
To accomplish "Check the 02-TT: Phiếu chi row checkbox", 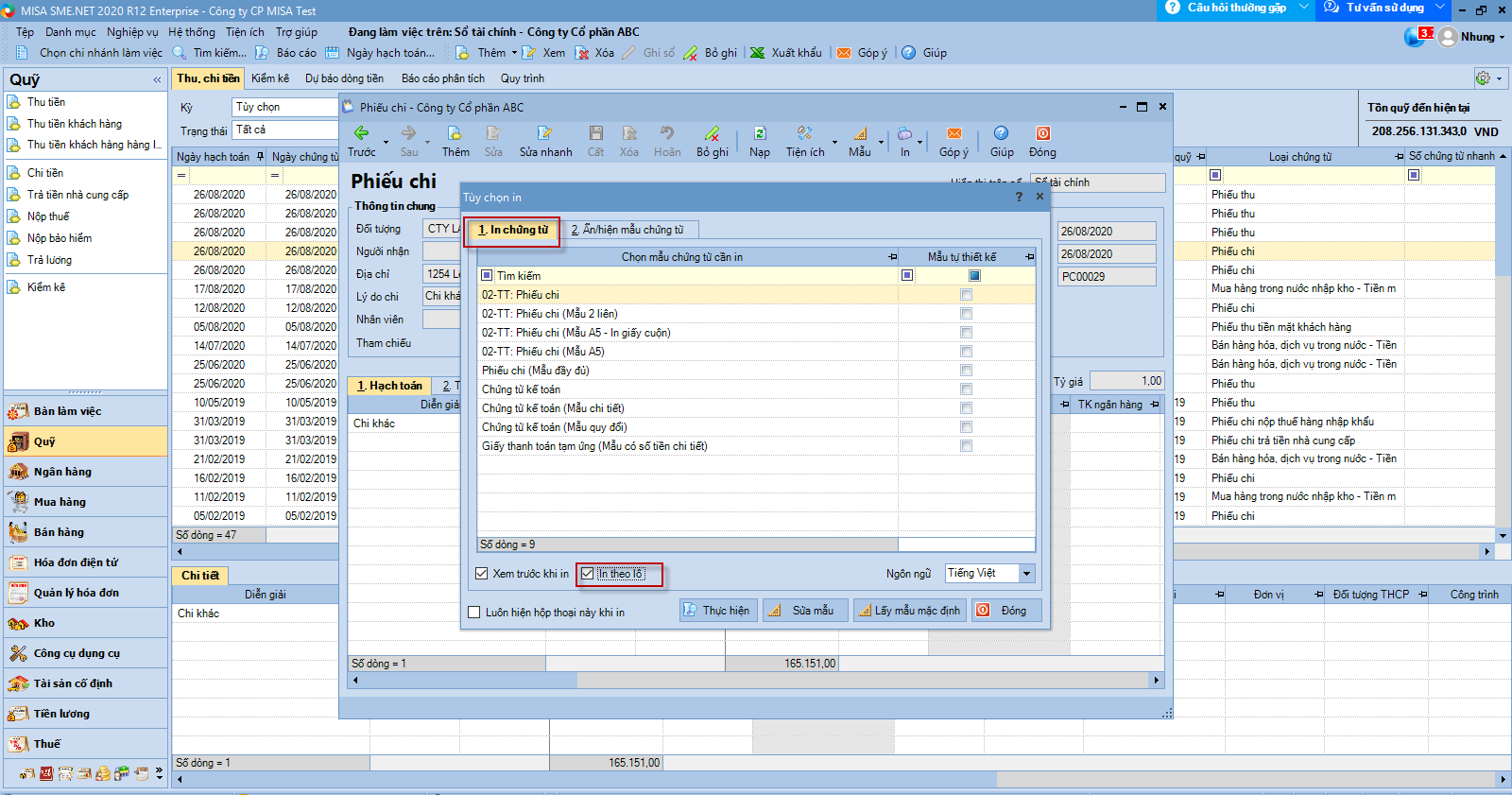I will click(x=966, y=295).
